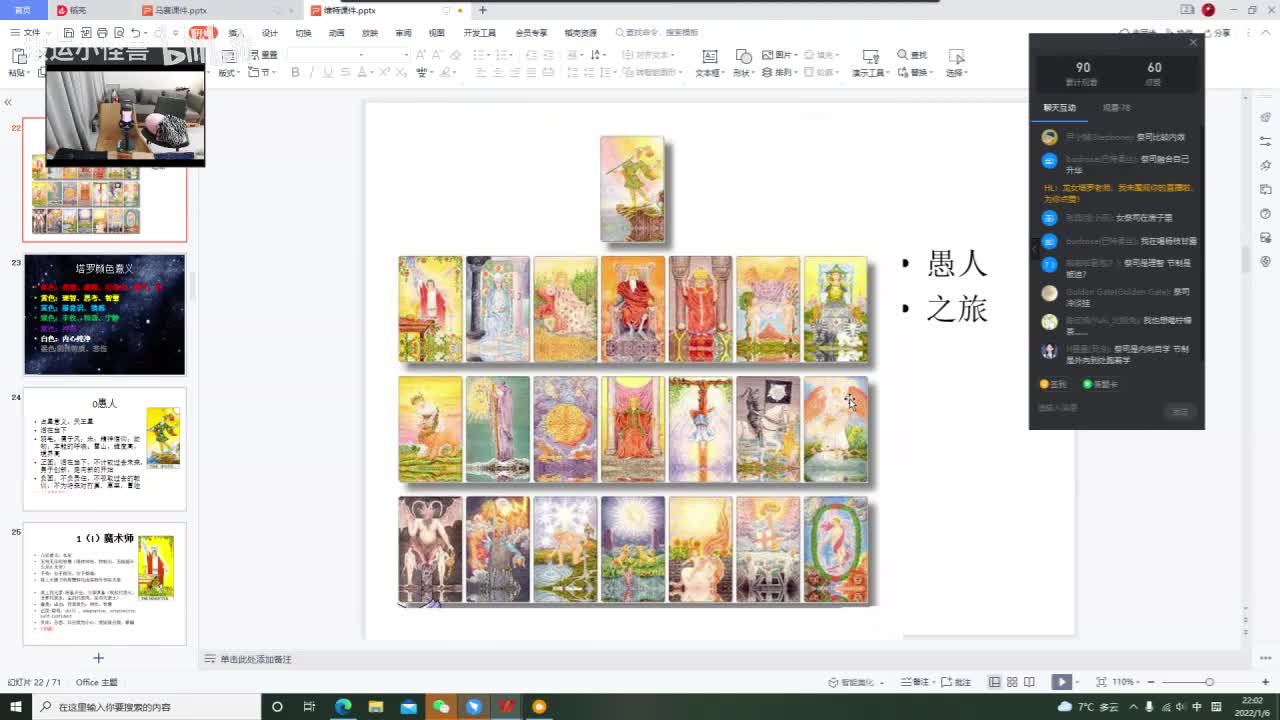The width and height of the screenshot is (1280, 720).
Task: Click the Underline formatting icon
Action: [328, 72]
